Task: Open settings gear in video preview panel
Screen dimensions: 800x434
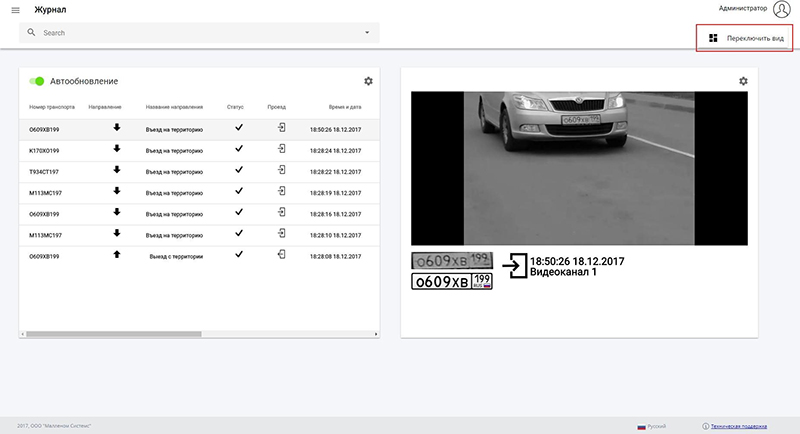Action: [x=743, y=81]
